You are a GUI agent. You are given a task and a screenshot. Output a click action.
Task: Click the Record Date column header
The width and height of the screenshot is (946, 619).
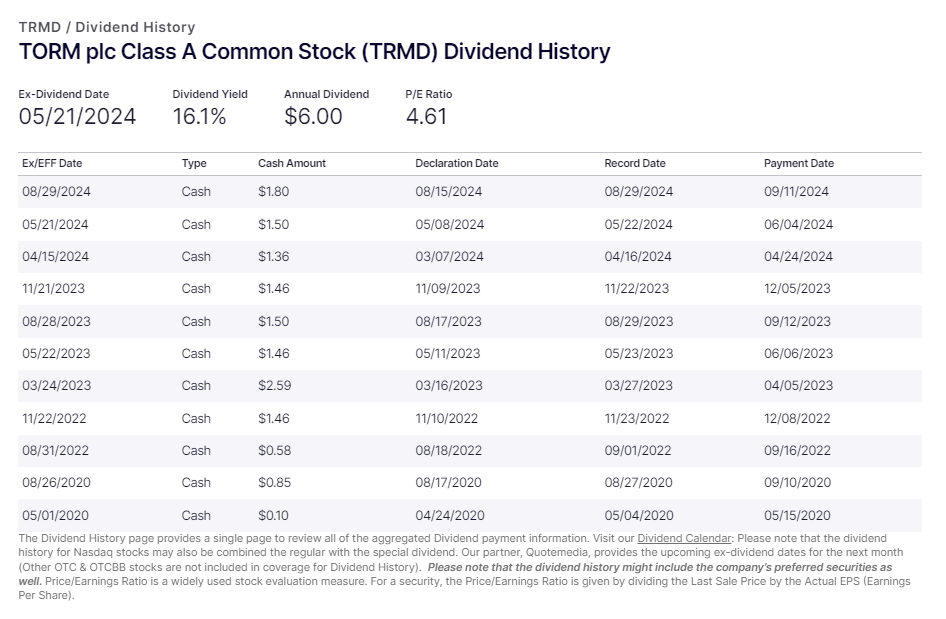point(634,163)
